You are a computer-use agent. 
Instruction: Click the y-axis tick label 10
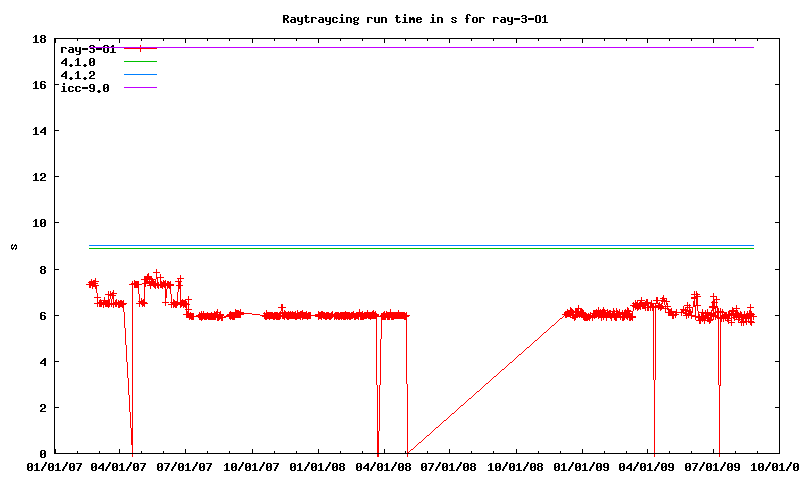(38, 223)
